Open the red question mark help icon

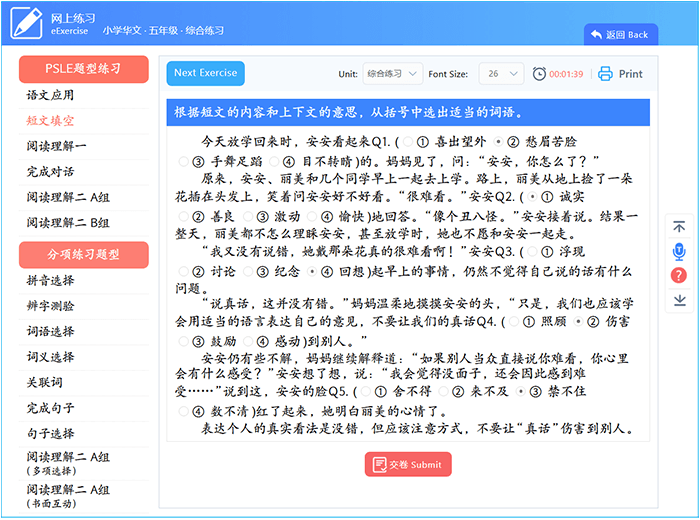[679, 275]
